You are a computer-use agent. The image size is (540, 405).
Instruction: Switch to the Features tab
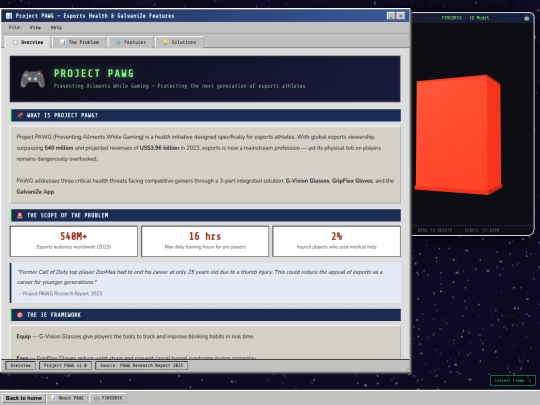coord(131,42)
